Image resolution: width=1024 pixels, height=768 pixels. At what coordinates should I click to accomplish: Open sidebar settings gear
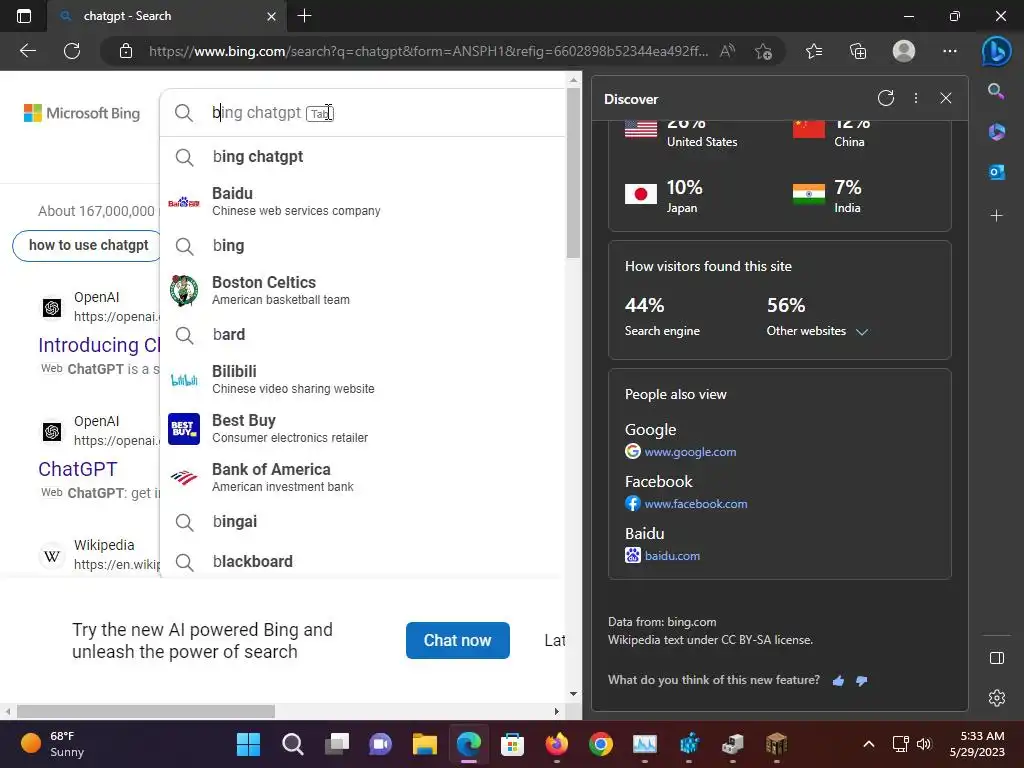tap(997, 697)
